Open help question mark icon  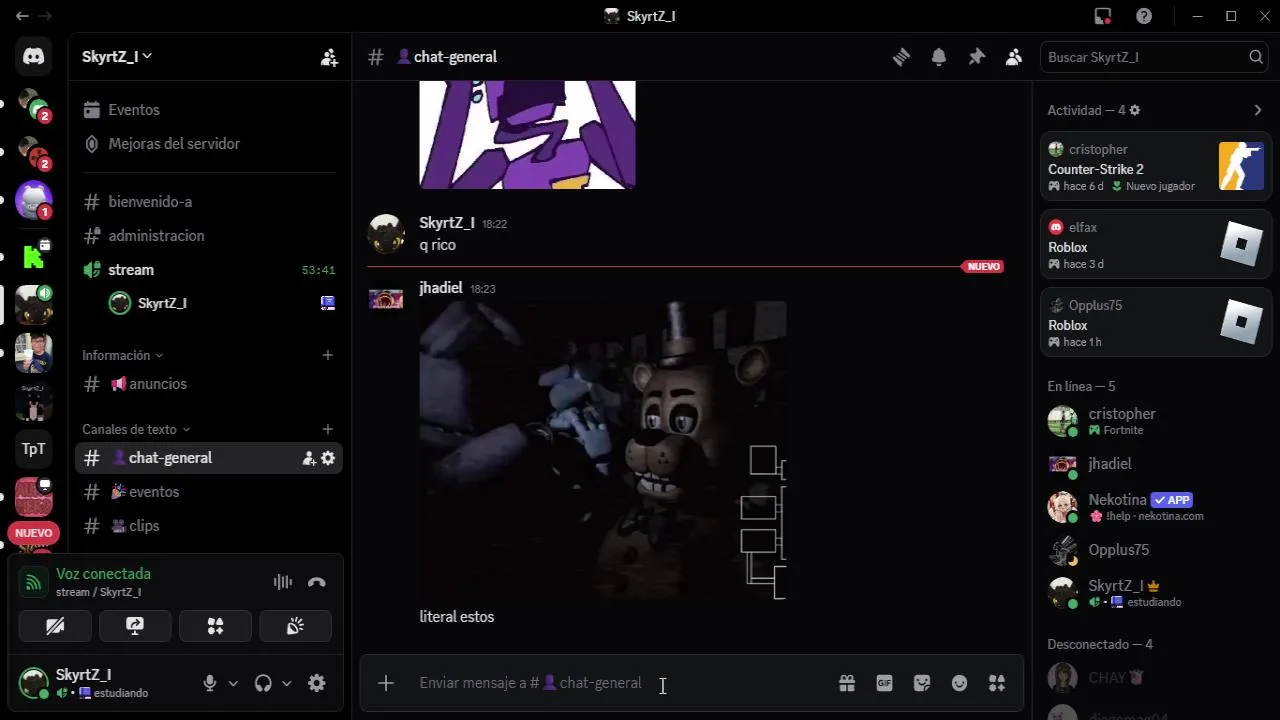click(x=1144, y=16)
